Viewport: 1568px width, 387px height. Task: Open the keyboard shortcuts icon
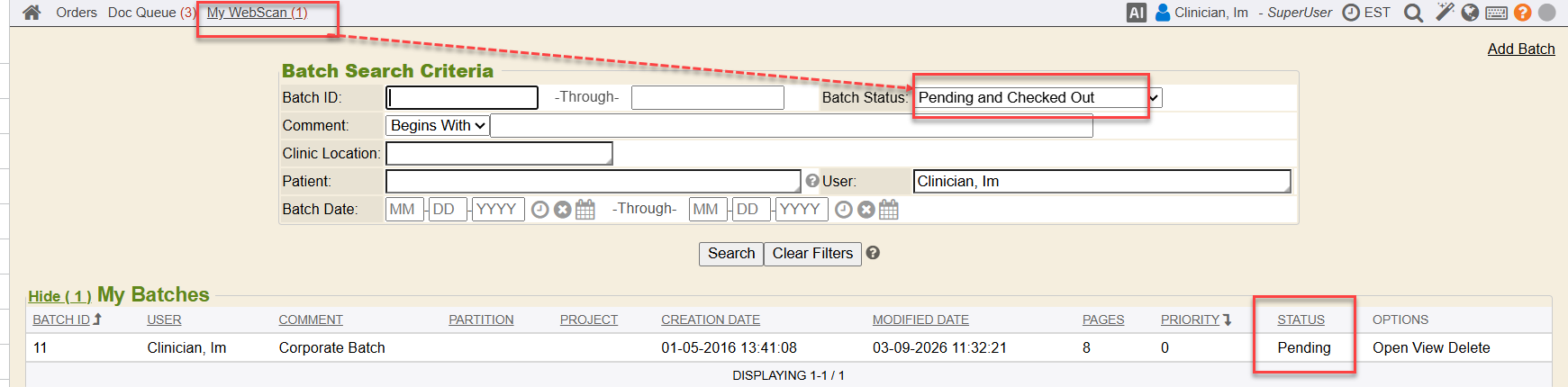[1496, 13]
